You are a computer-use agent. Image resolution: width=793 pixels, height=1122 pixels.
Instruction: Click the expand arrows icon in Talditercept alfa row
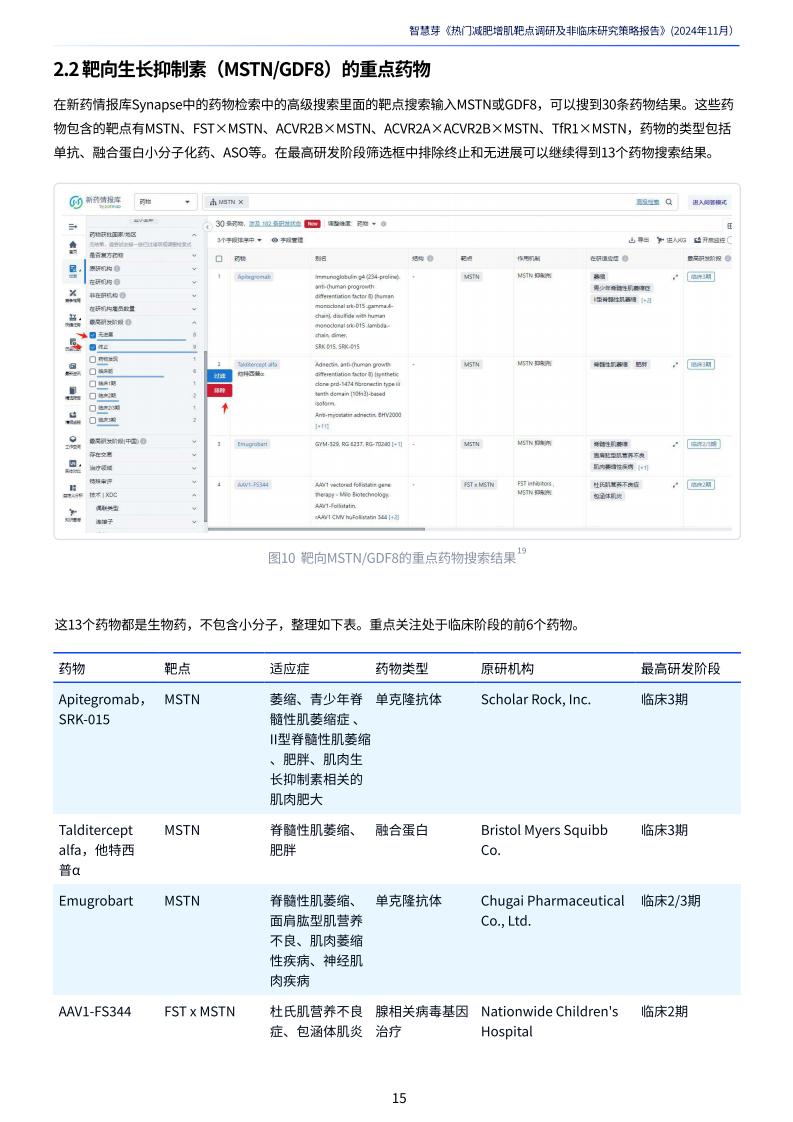675,365
